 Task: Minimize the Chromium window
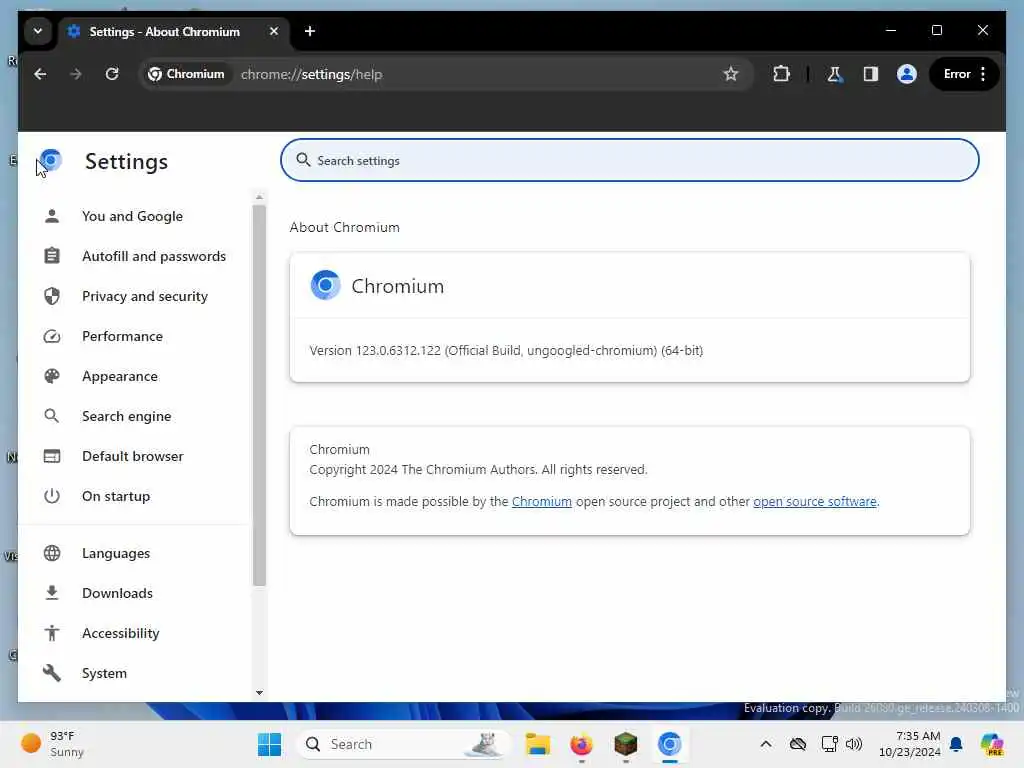click(x=891, y=30)
